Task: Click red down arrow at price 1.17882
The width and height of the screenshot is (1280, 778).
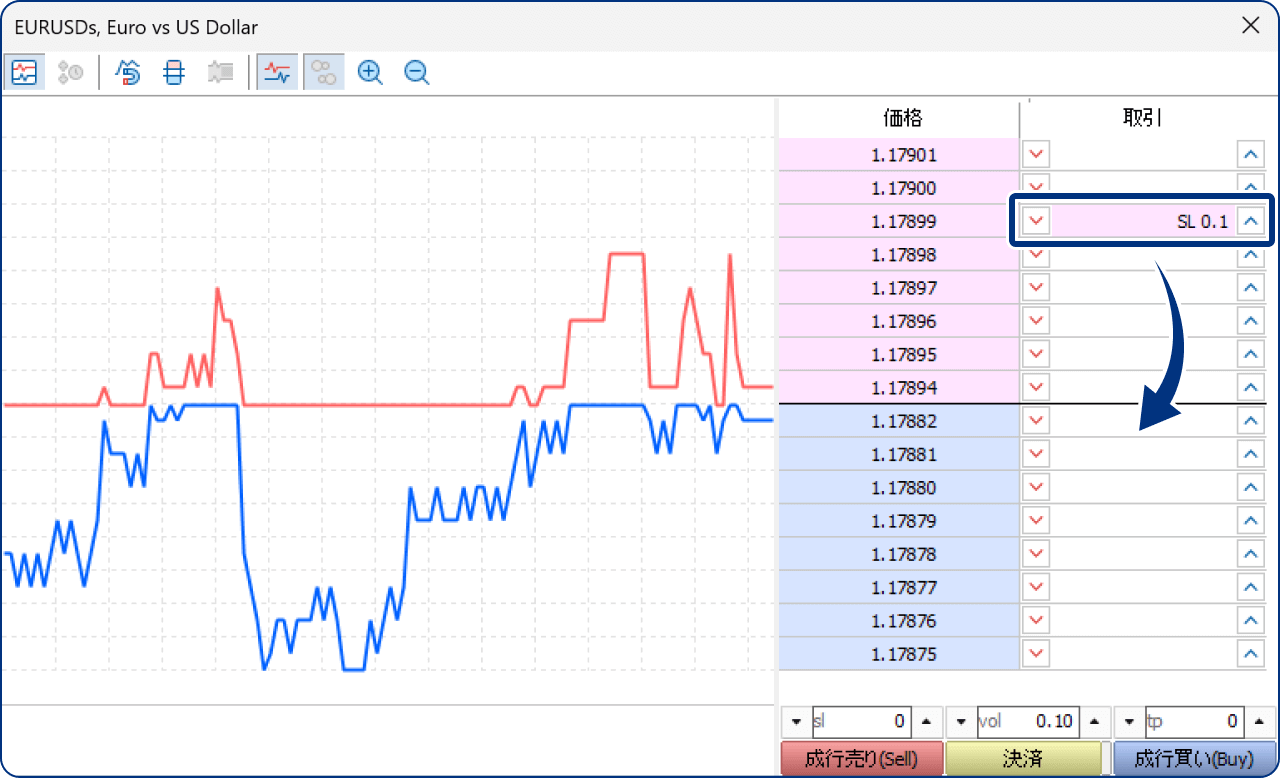Action: click(x=1037, y=421)
